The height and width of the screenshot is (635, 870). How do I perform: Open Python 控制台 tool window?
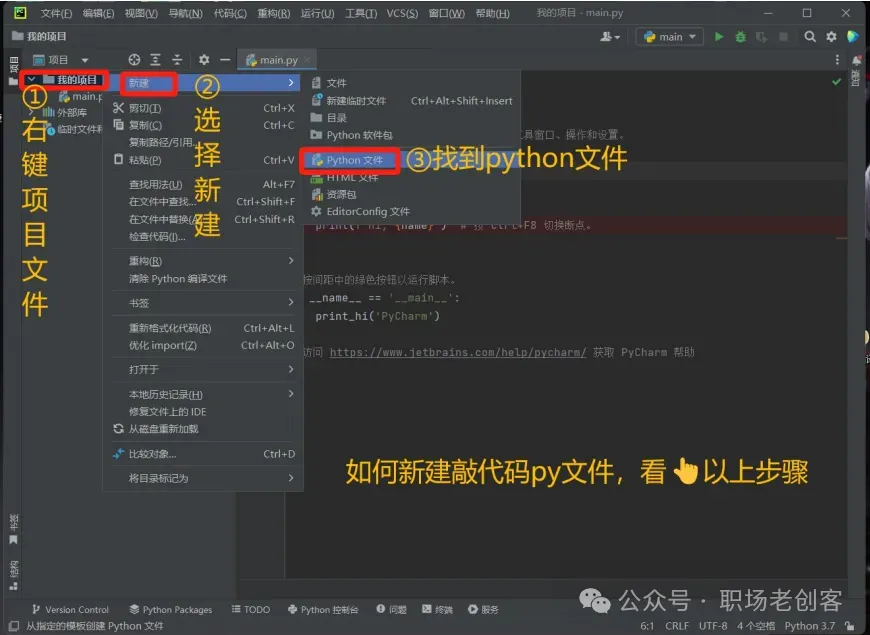(x=323, y=609)
